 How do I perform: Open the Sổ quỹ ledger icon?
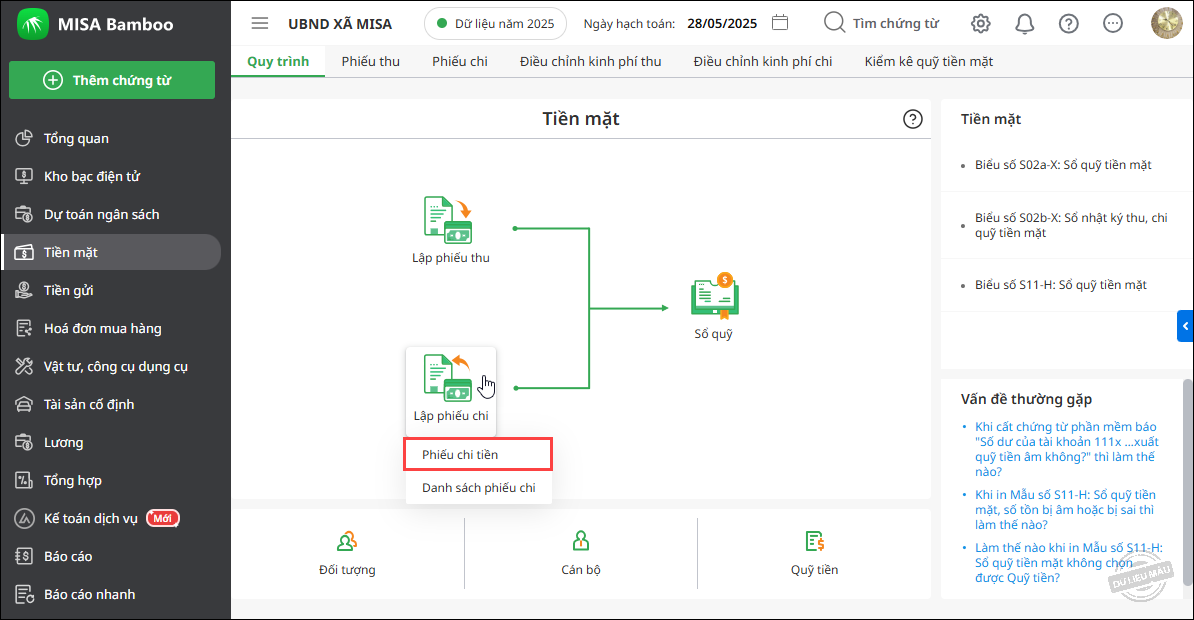[714, 296]
